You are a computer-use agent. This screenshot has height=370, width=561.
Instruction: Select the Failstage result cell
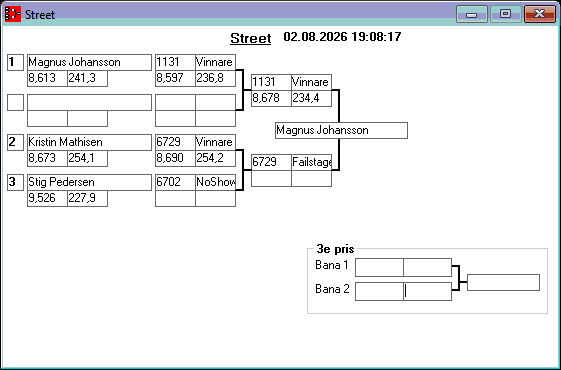click(311, 162)
